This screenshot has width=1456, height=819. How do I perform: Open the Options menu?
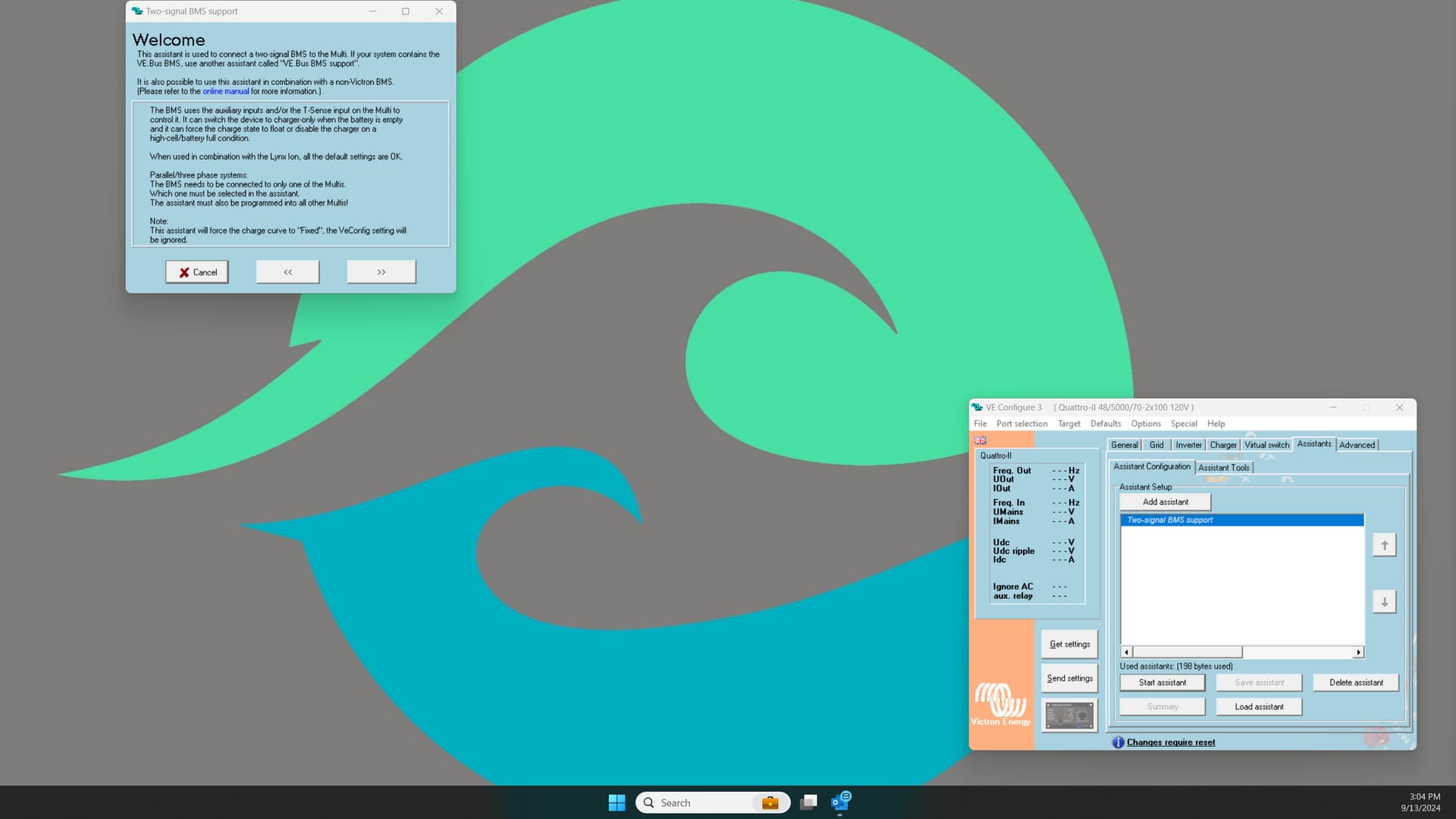pos(1145,424)
